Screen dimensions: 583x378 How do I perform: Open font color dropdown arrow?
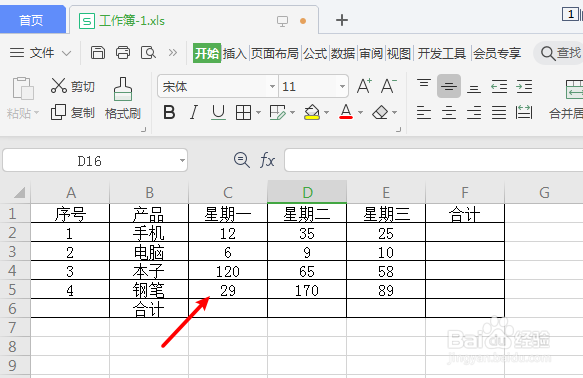click(360, 112)
